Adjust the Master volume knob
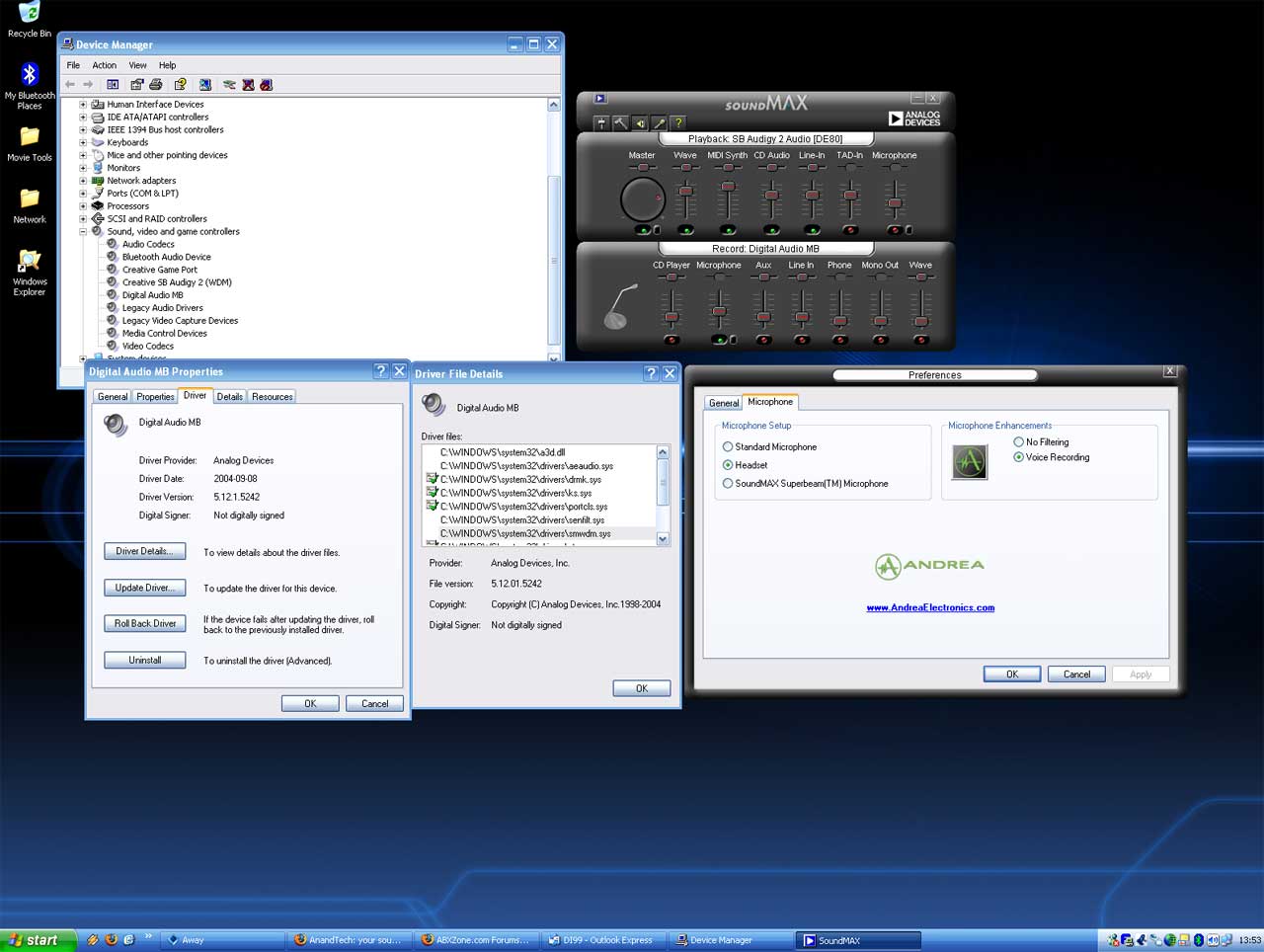Image resolution: width=1264 pixels, height=952 pixels. pyautogui.click(x=643, y=198)
